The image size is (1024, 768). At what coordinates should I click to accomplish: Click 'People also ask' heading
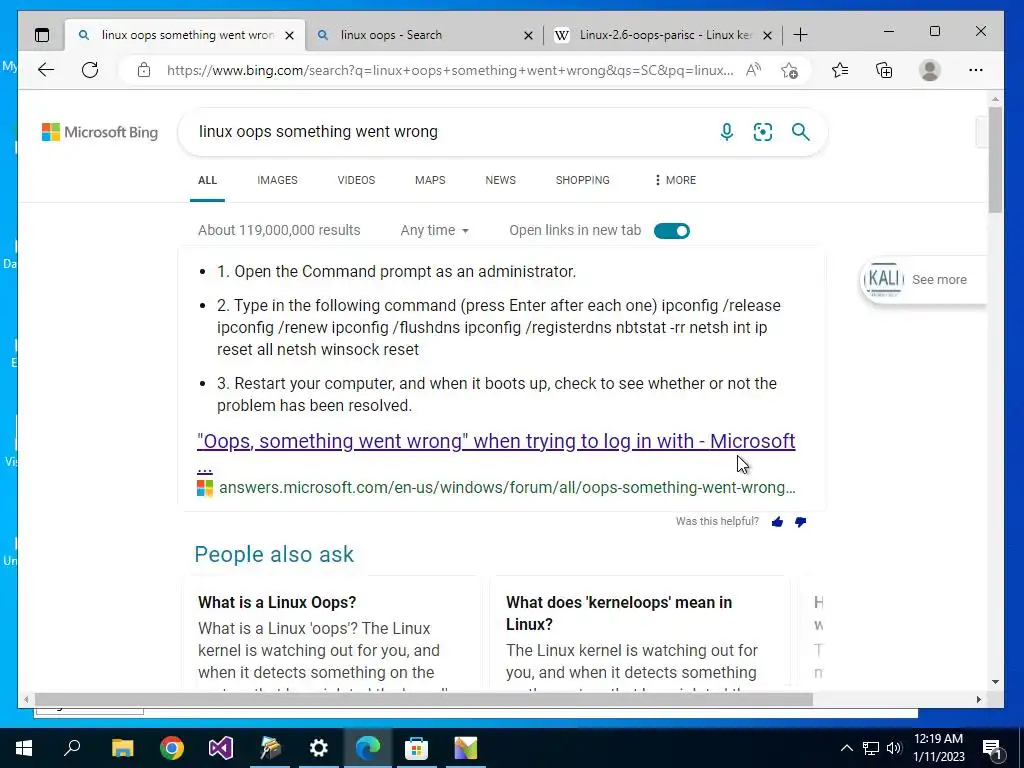coord(274,554)
